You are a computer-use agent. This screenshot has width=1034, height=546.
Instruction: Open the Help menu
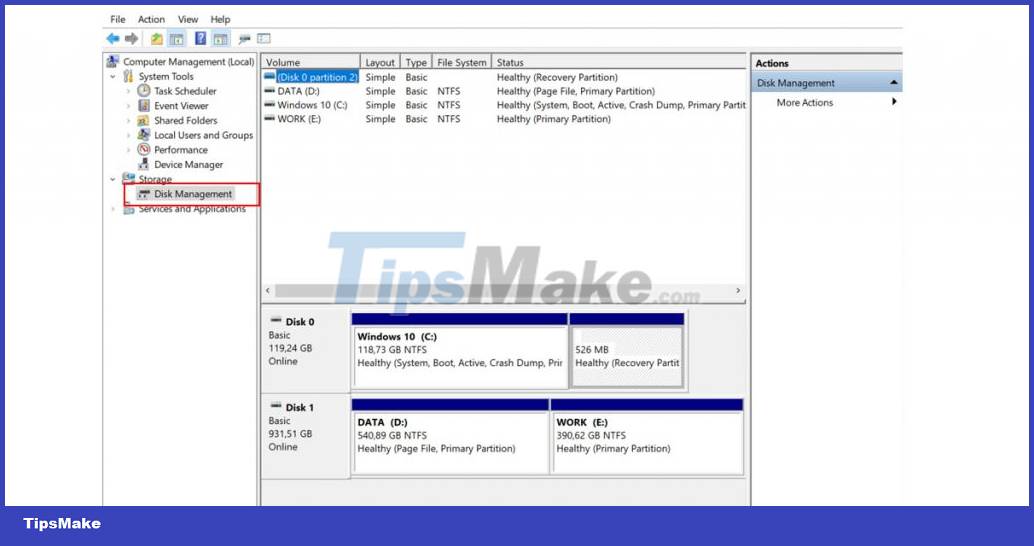click(x=220, y=19)
